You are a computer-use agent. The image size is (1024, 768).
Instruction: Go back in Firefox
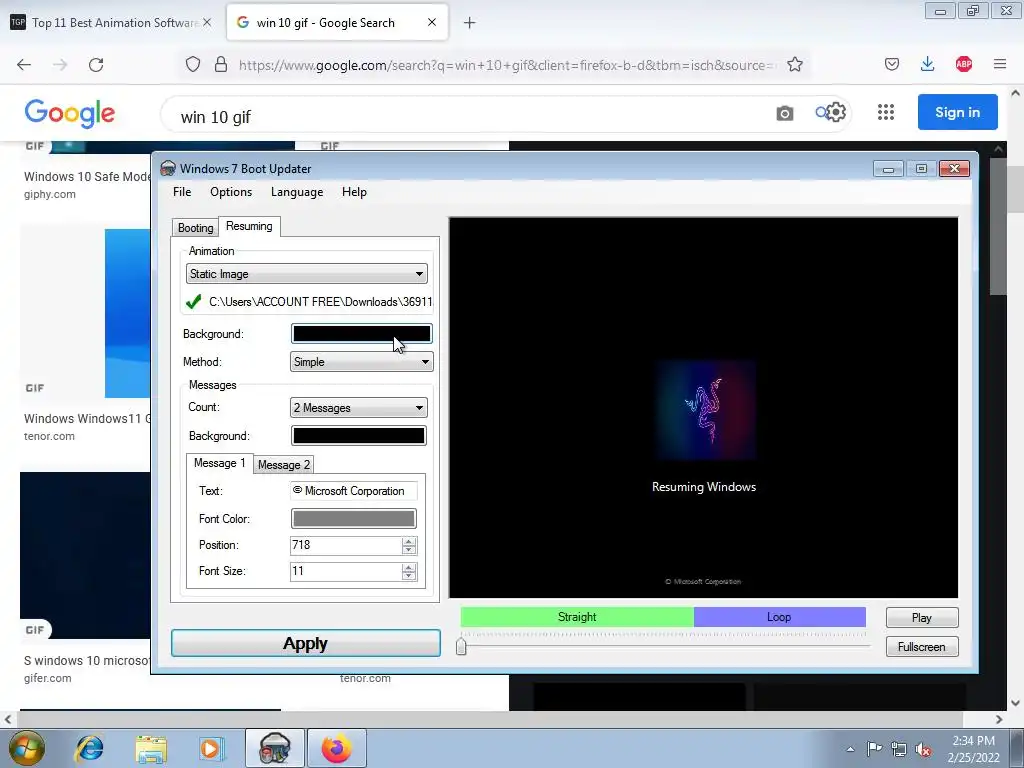[24, 64]
